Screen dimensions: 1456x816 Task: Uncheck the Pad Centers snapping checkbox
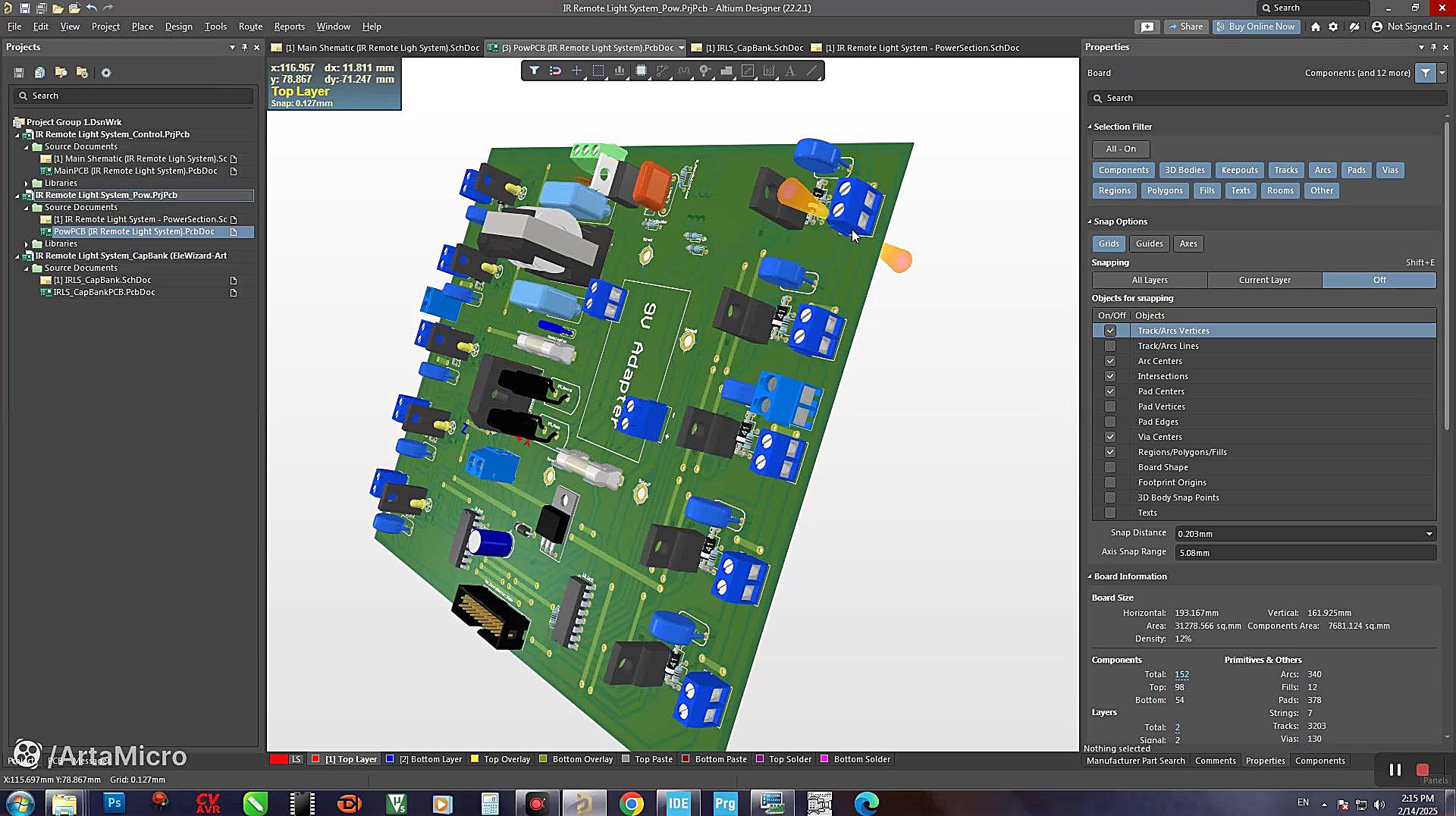[x=1110, y=391]
